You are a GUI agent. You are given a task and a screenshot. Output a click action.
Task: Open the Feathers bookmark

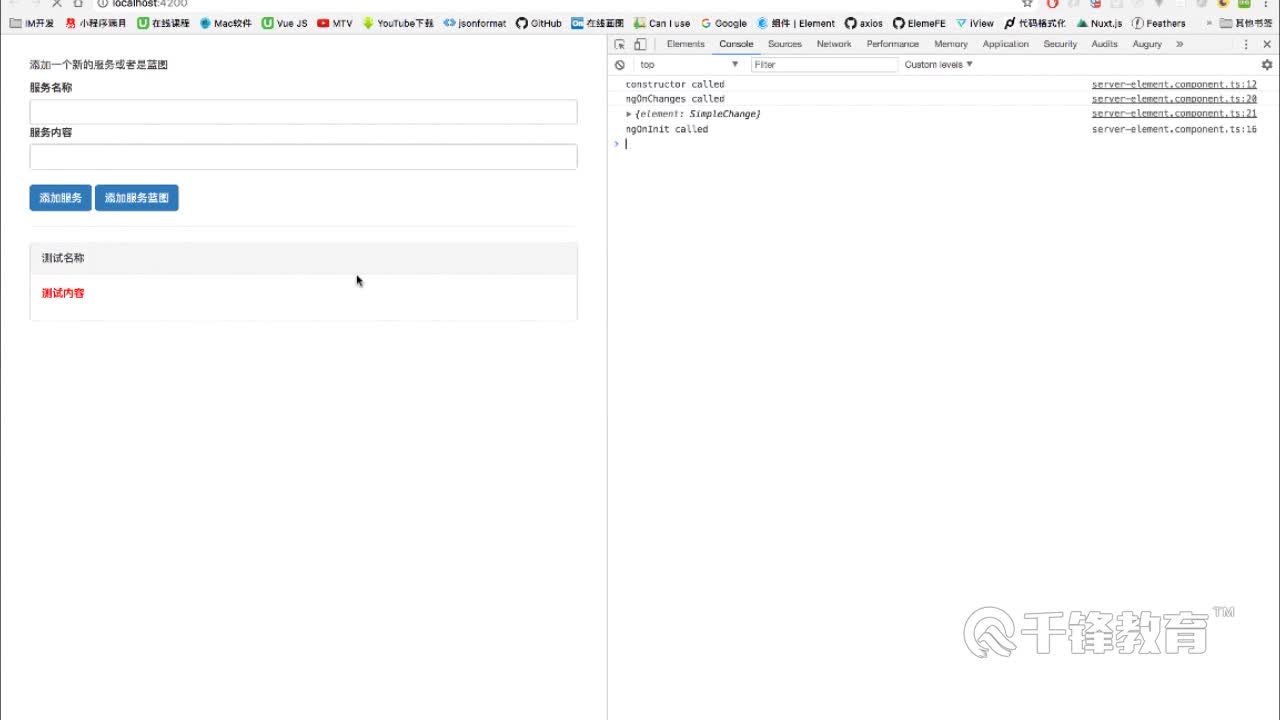(x=1159, y=23)
